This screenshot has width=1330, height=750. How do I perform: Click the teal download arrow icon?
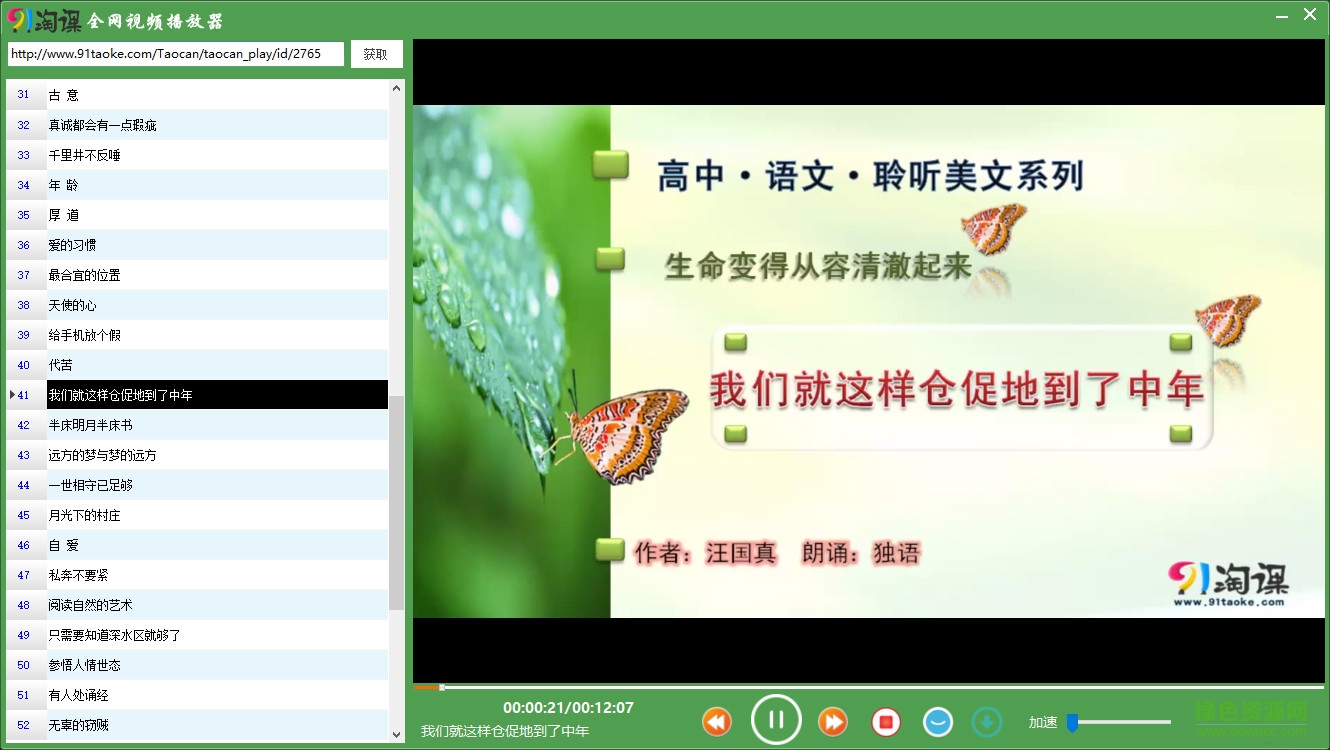pyautogui.click(x=987, y=721)
